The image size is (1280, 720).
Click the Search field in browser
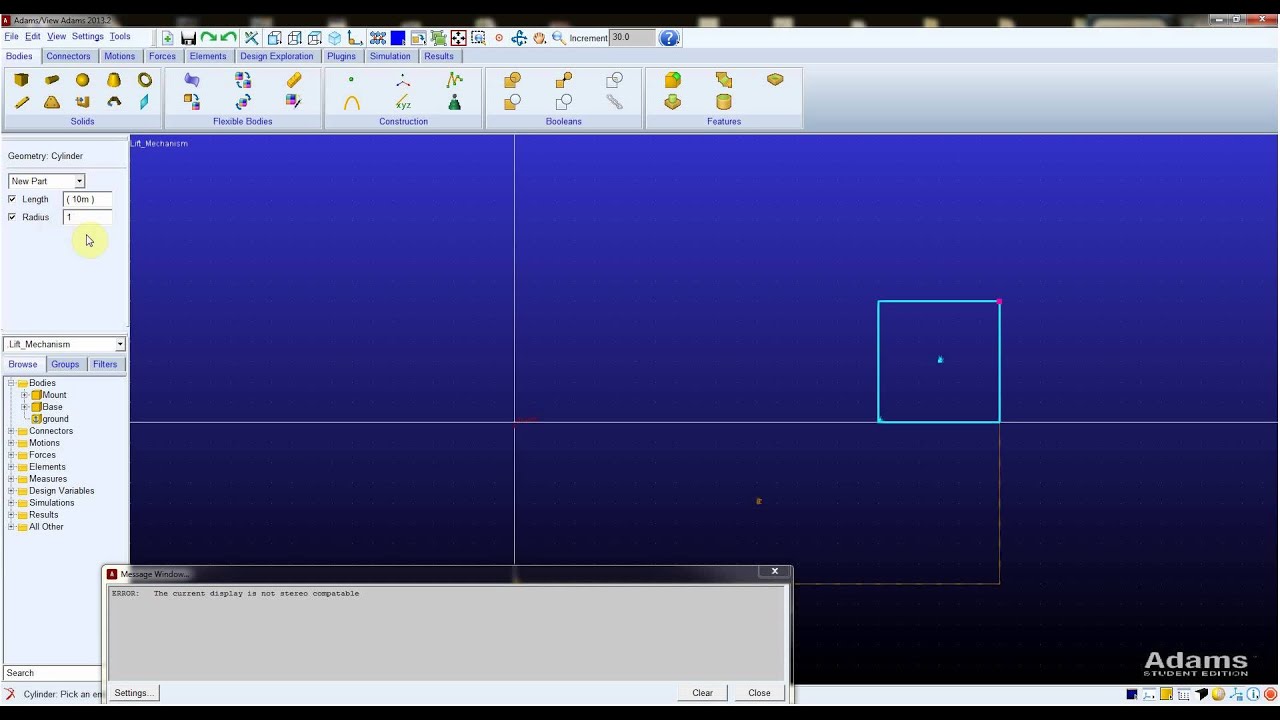[52, 673]
